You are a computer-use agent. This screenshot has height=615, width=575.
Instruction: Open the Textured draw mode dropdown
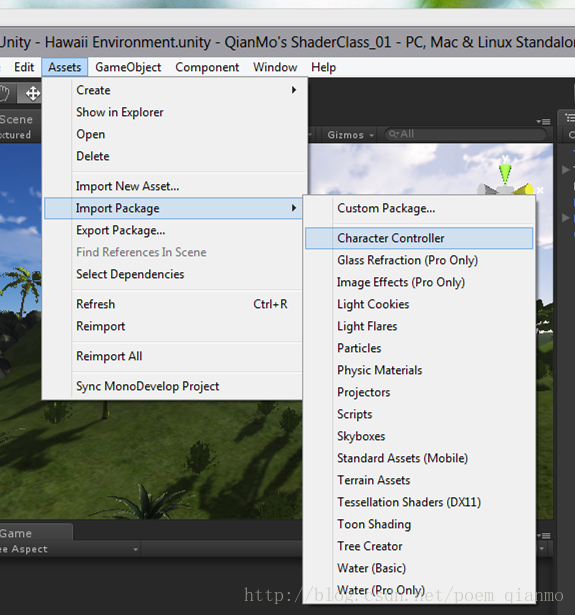pos(18,135)
